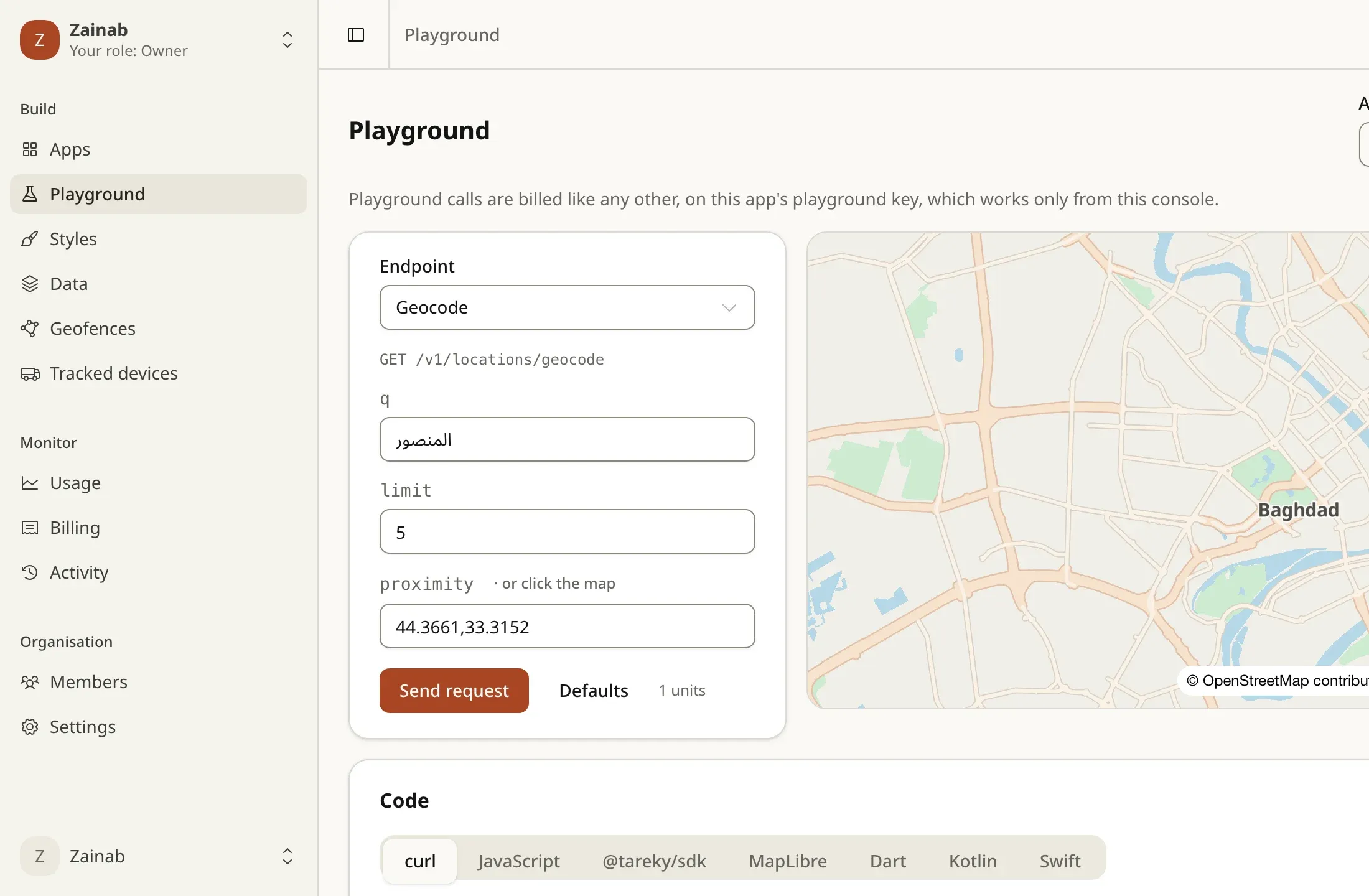
Task: Select the MapLibre code tab
Action: (x=788, y=861)
